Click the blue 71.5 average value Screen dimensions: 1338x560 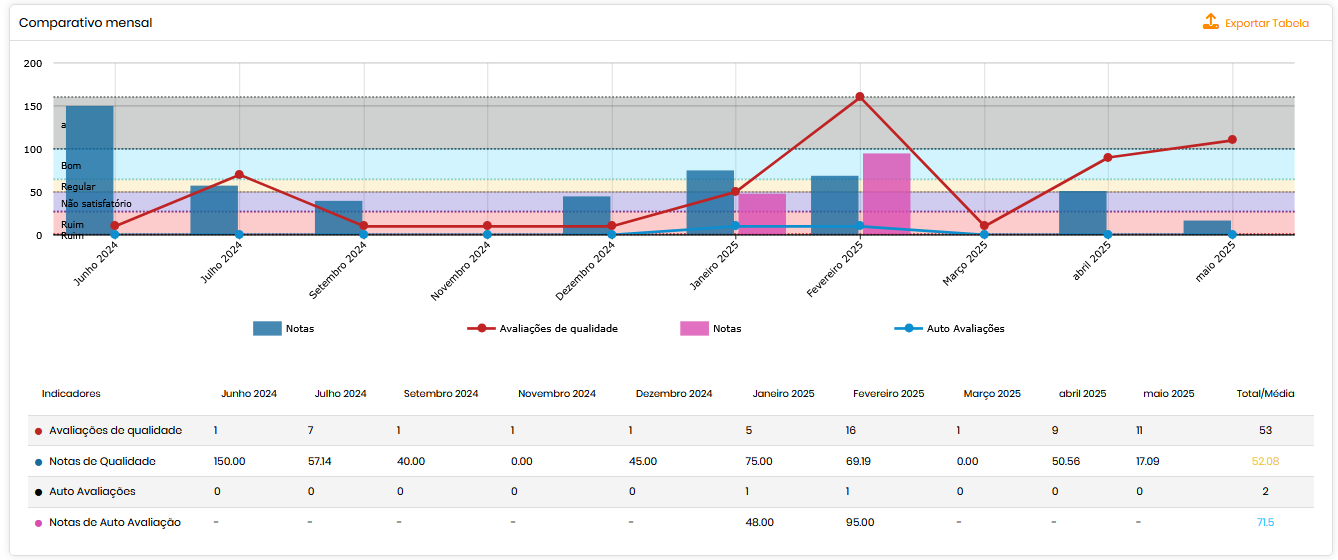pyautogui.click(x=1265, y=523)
